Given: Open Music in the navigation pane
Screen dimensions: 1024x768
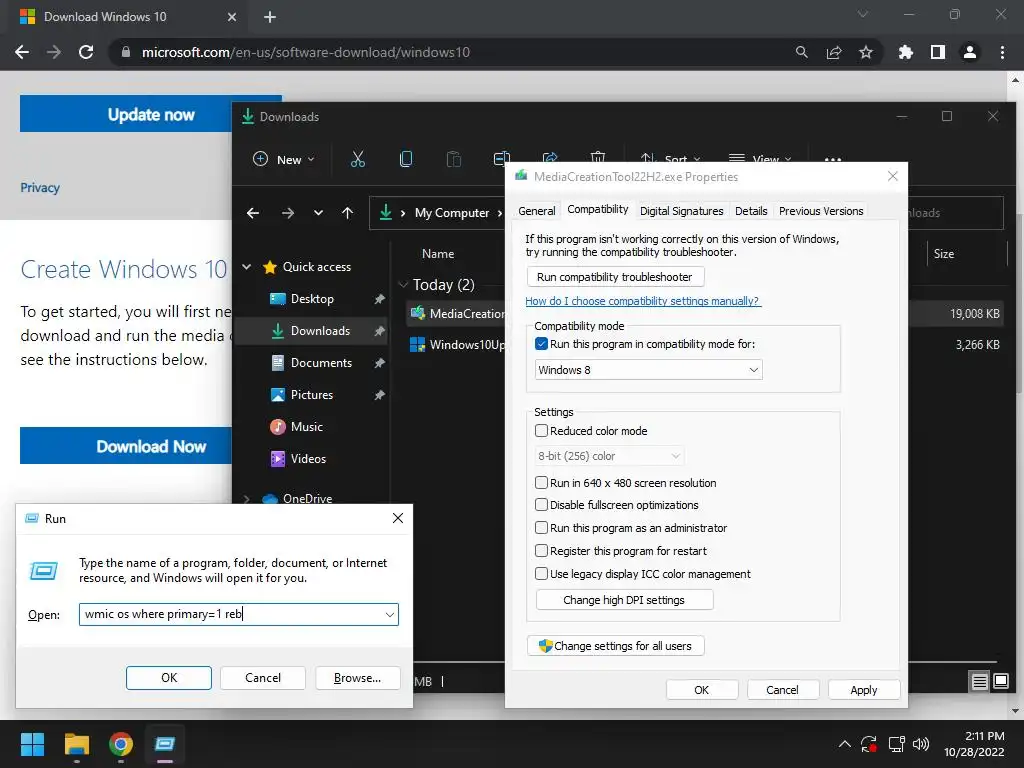Looking at the screenshot, I should click(x=306, y=426).
